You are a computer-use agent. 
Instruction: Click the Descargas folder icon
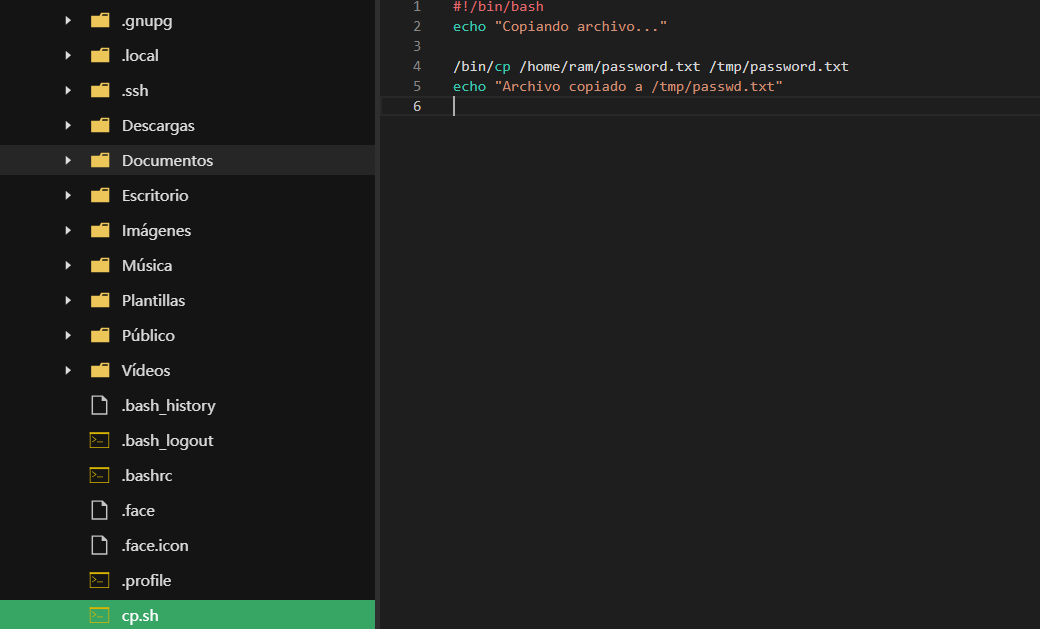[100, 125]
